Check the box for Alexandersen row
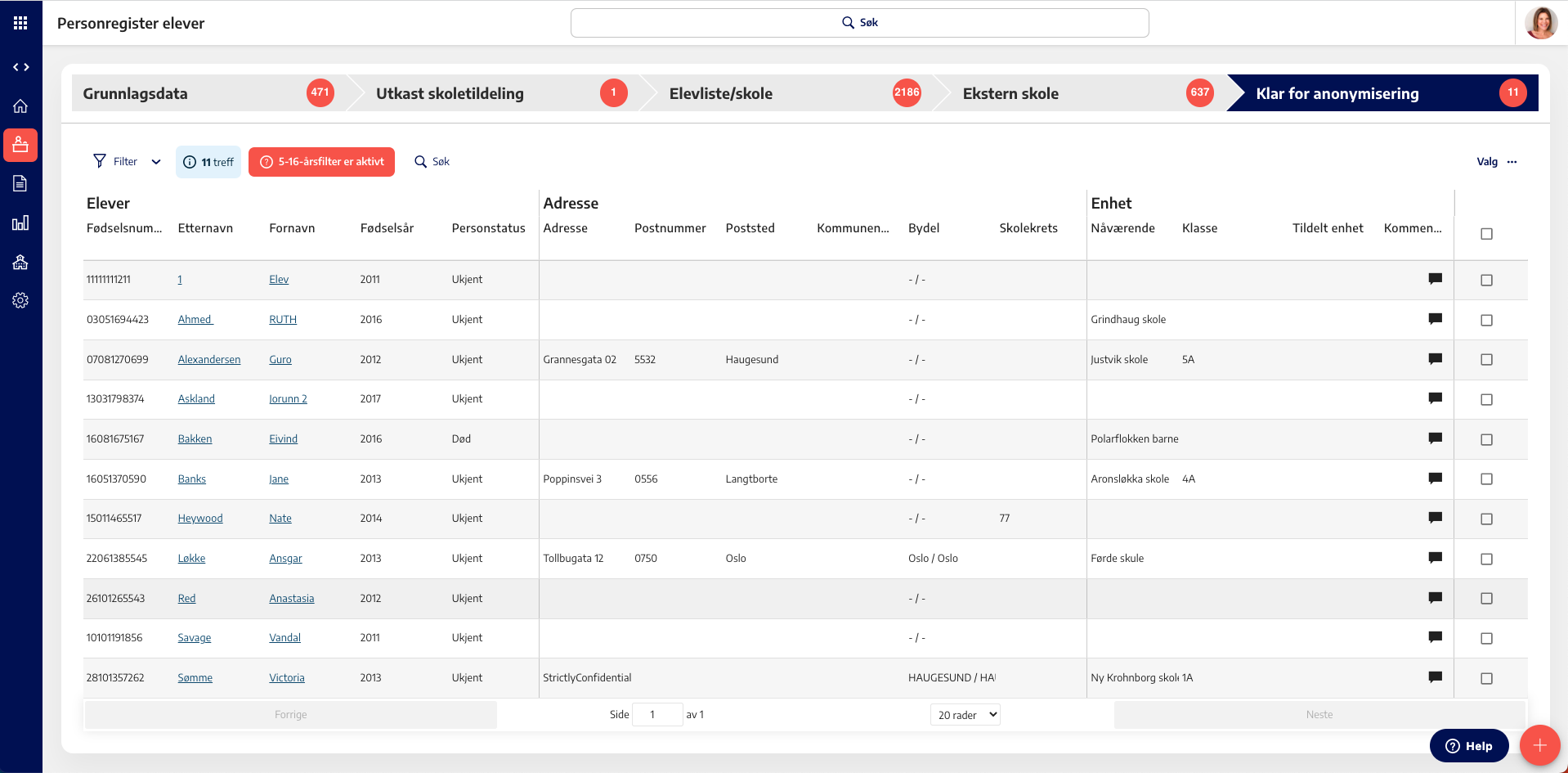1568x773 pixels. point(1486,360)
